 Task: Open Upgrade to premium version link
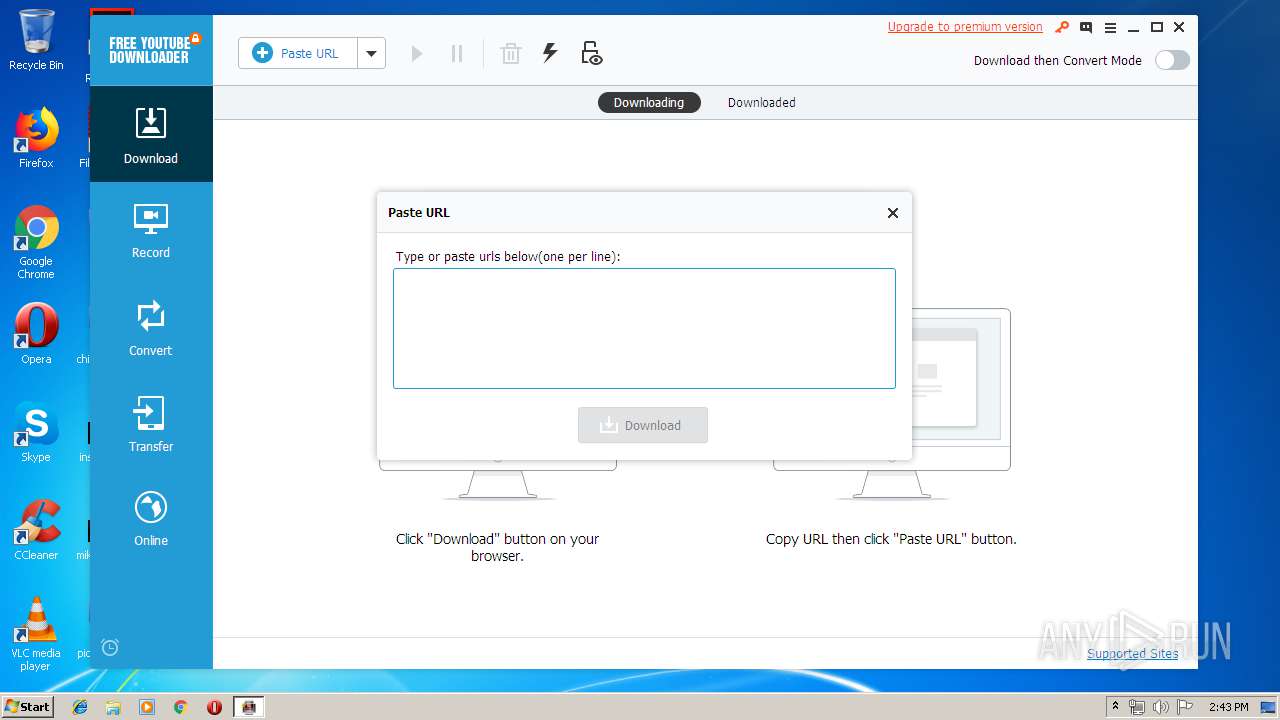pos(965,27)
